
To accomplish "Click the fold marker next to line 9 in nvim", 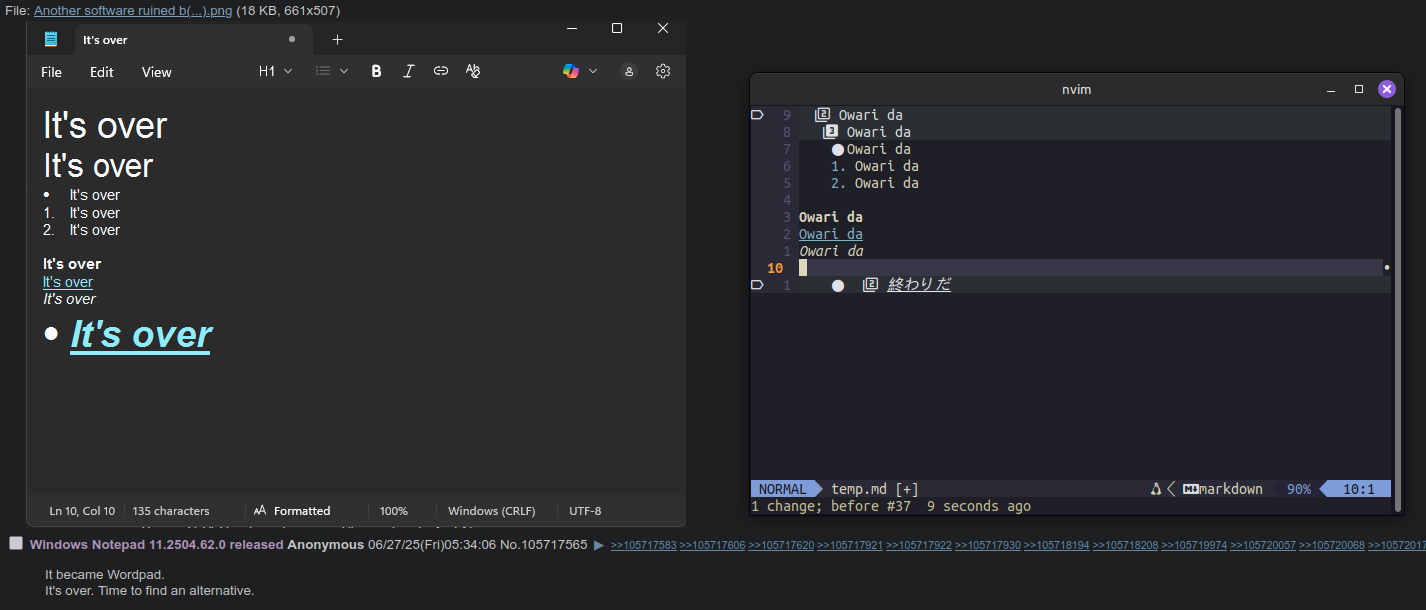I will coord(757,115).
